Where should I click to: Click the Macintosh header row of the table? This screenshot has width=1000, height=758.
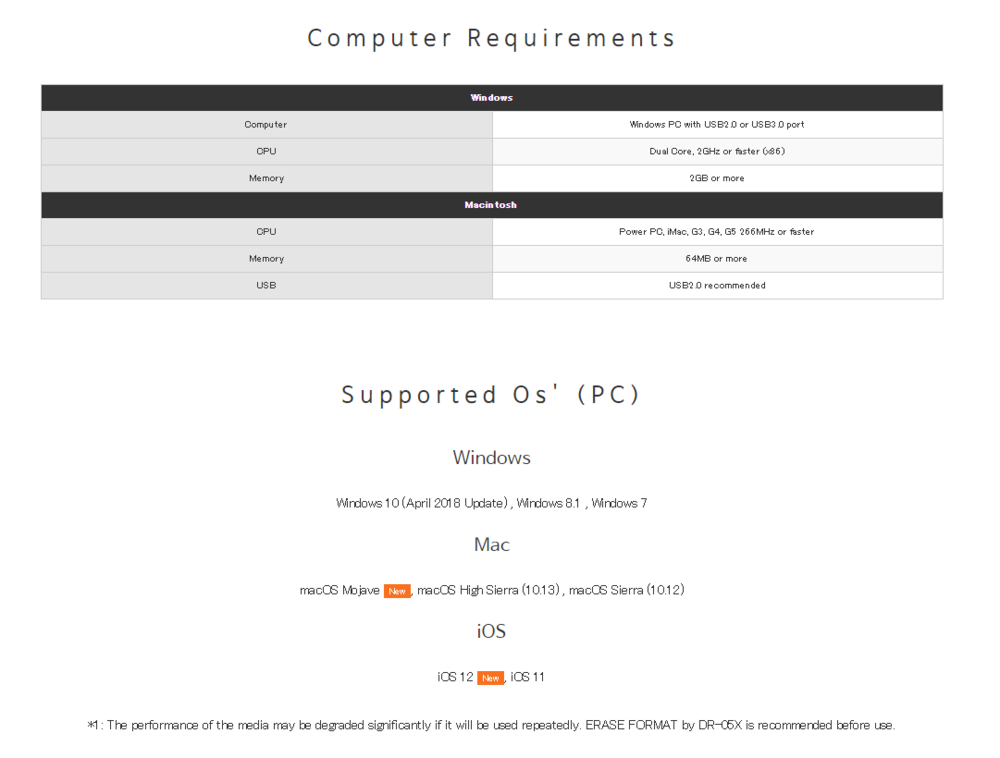tap(492, 205)
